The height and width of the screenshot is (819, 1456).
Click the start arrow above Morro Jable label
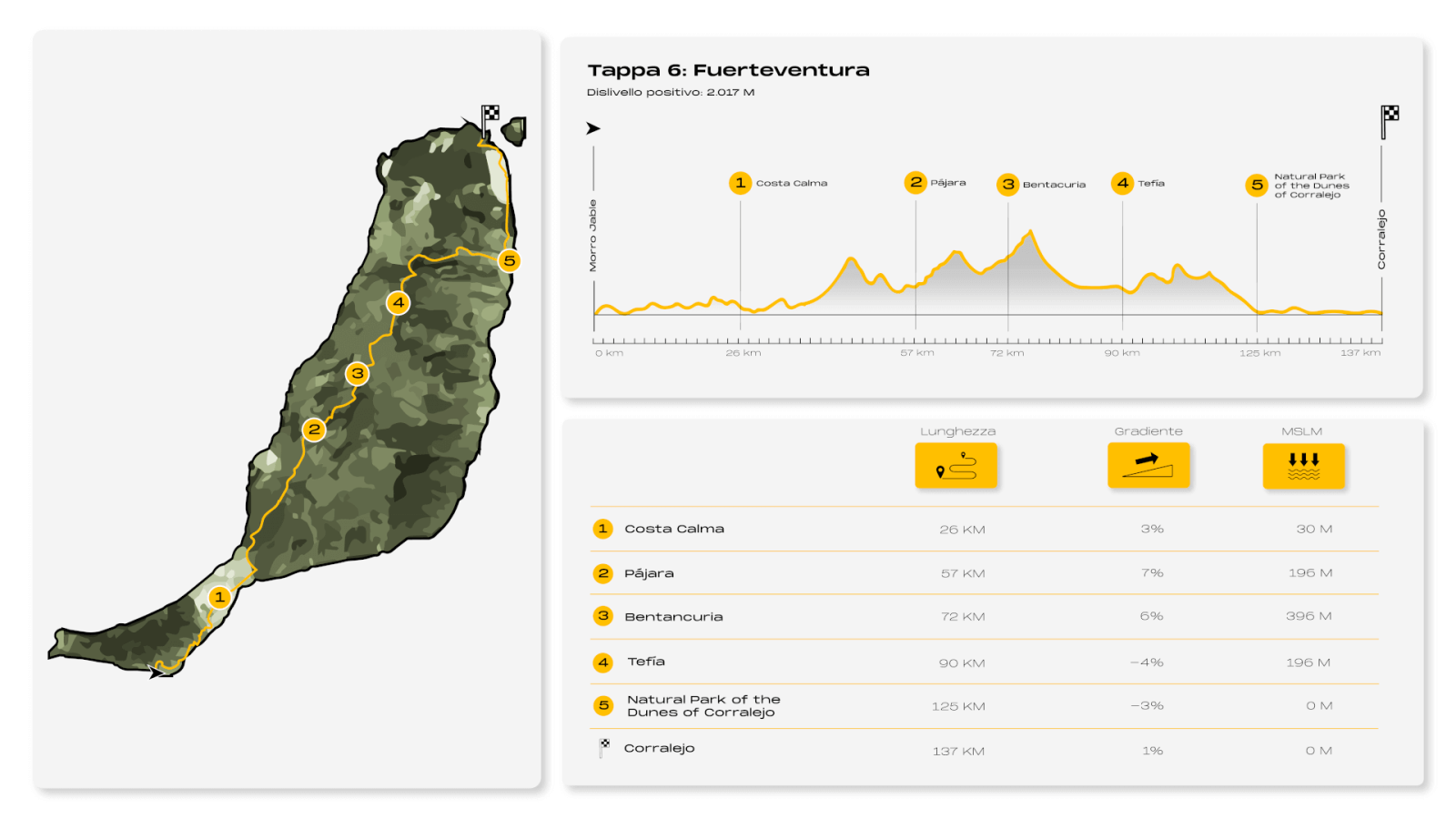pyautogui.click(x=593, y=128)
